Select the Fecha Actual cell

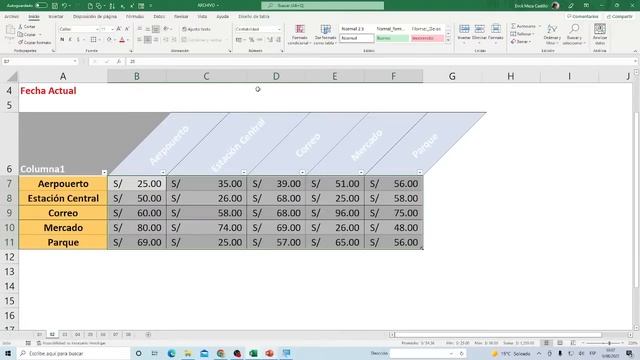(63, 91)
